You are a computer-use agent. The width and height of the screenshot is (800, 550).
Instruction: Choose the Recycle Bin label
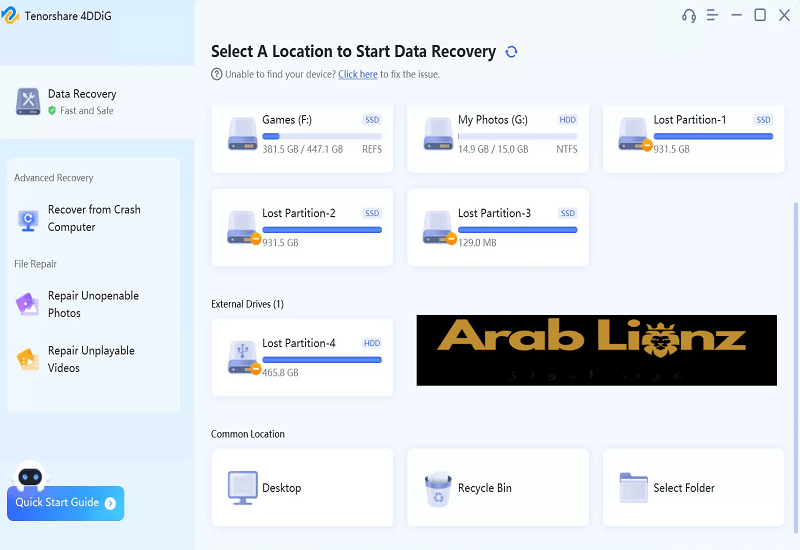pyautogui.click(x=485, y=488)
